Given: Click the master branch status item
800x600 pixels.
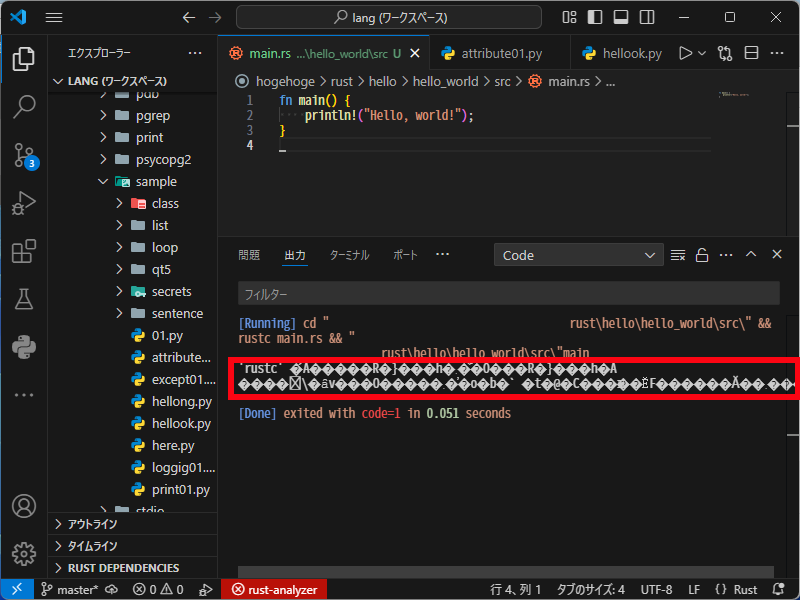Looking at the screenshot, I should [x=69, y=590].
